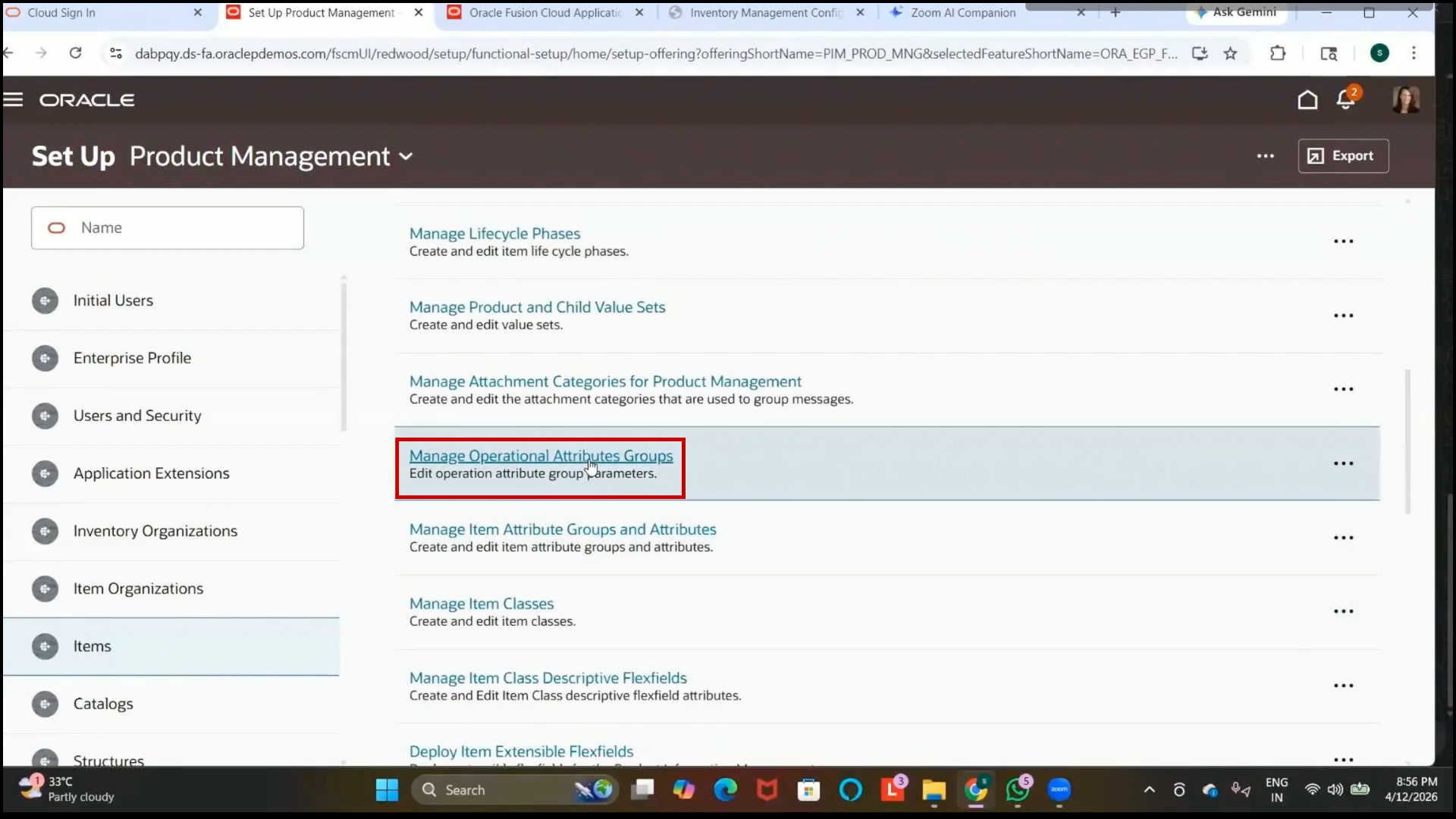Screen dimensions: 1456x819
Task: Open Microsoft Edge from taskbar
Action: pyautogui.click(x=726, y=790)
